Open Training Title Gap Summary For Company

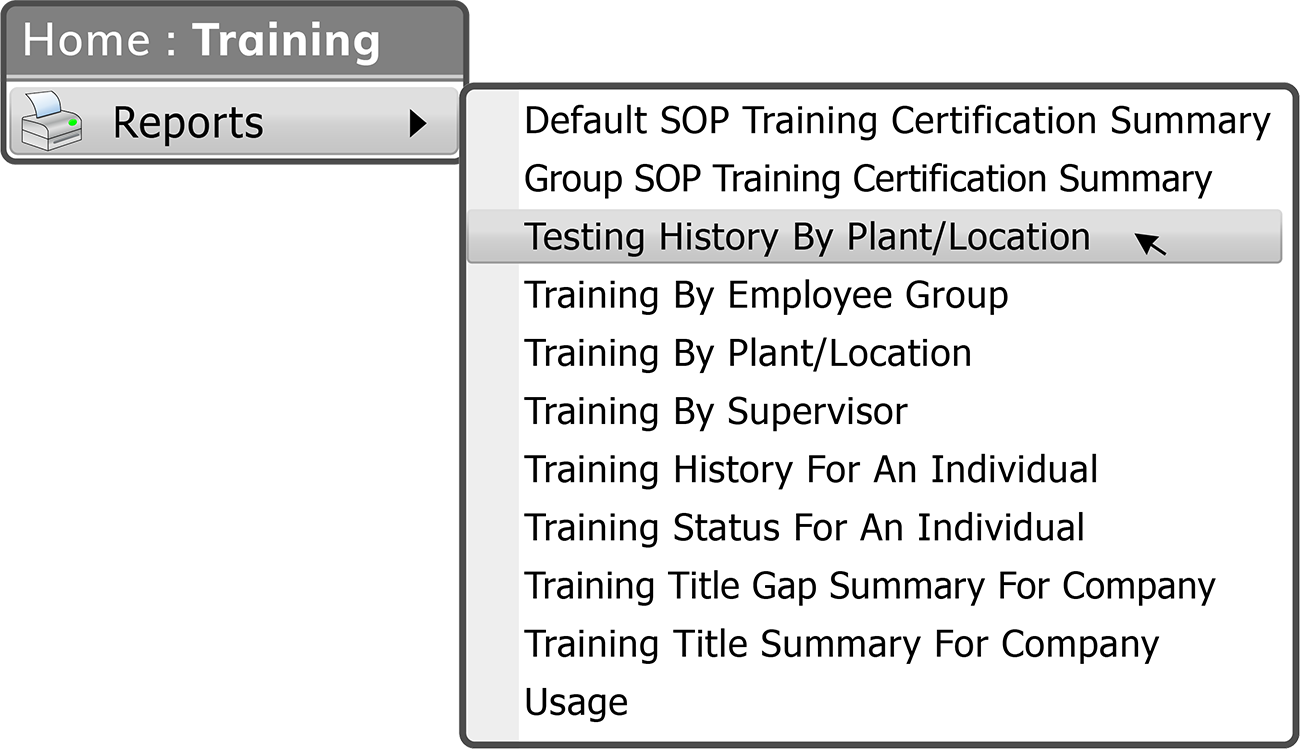pos(870,585)
